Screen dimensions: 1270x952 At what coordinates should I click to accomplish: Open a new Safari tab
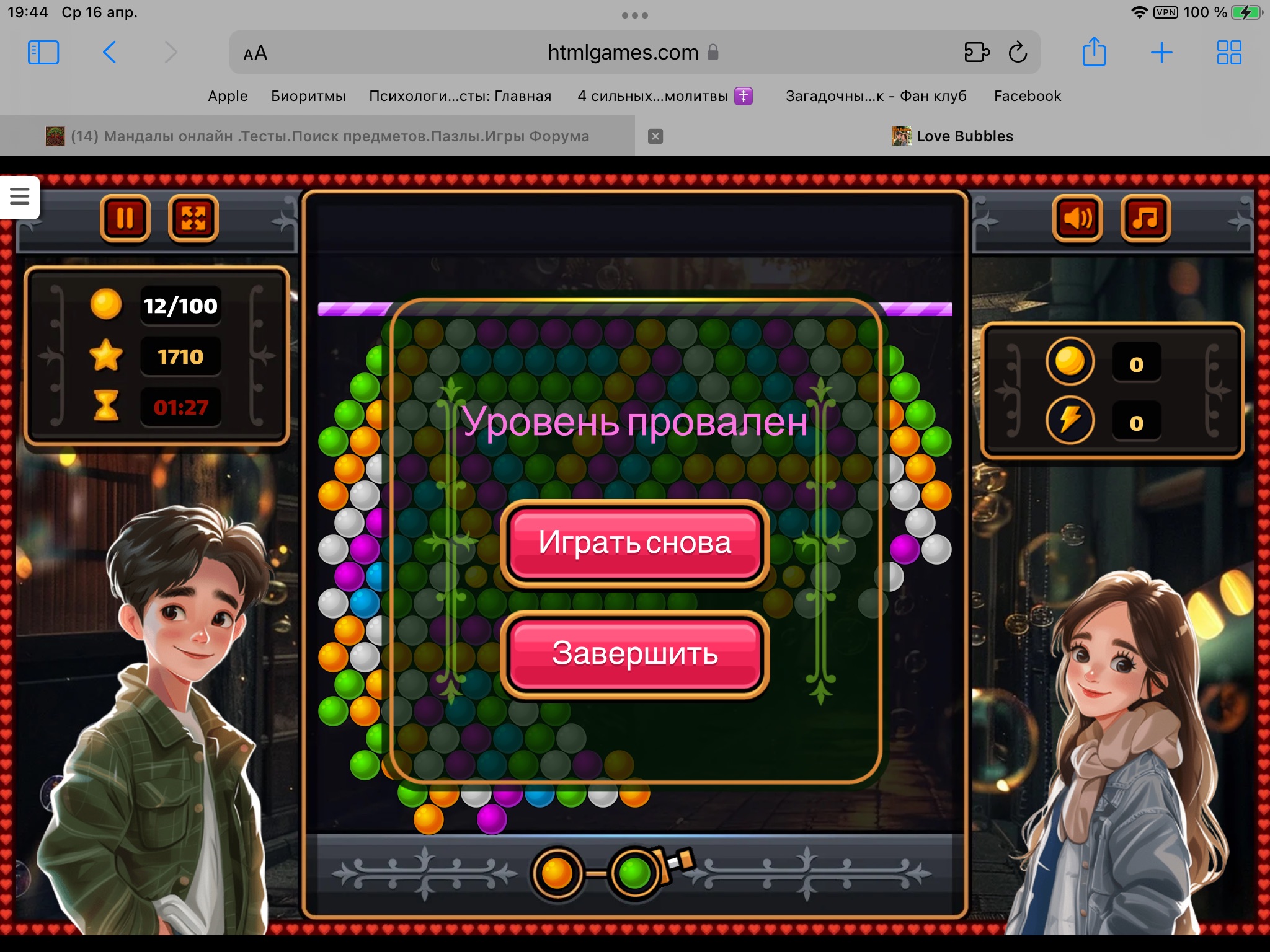pyautogui.click(x=1161, y=53)
